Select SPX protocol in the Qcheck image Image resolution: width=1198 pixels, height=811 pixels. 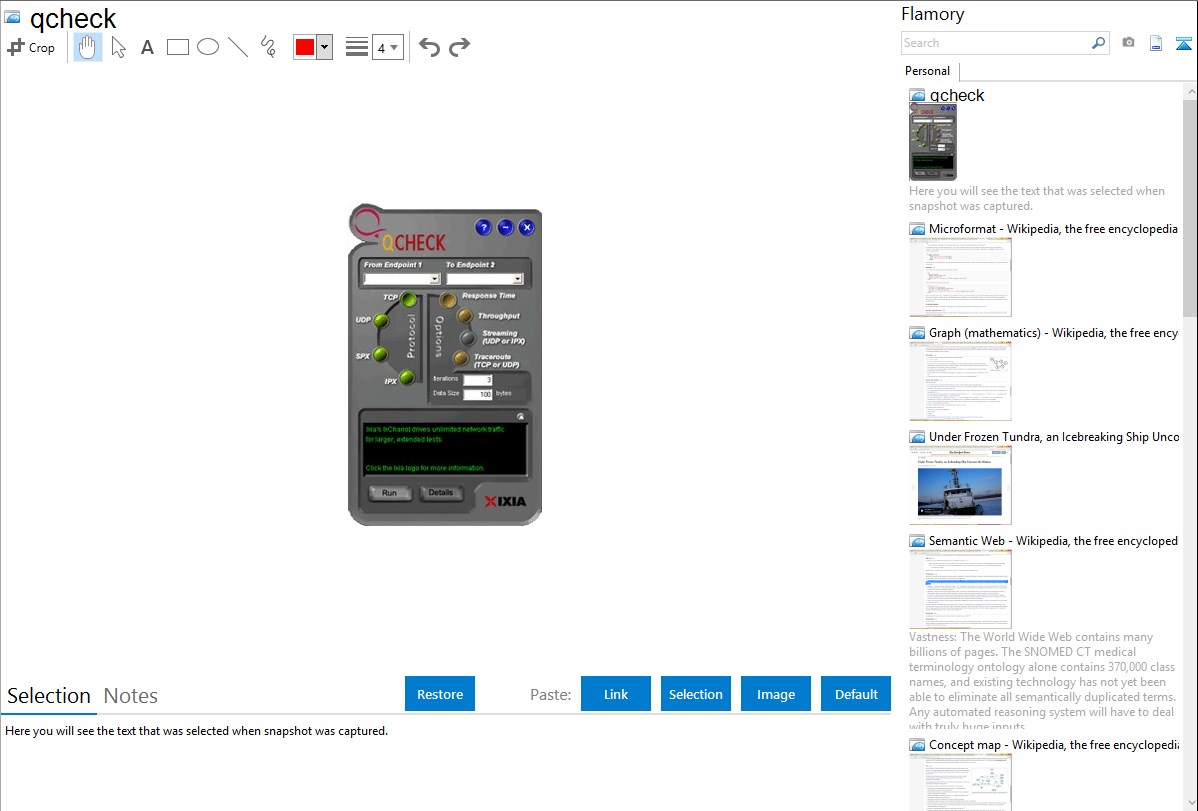click(x=380, y=355)
